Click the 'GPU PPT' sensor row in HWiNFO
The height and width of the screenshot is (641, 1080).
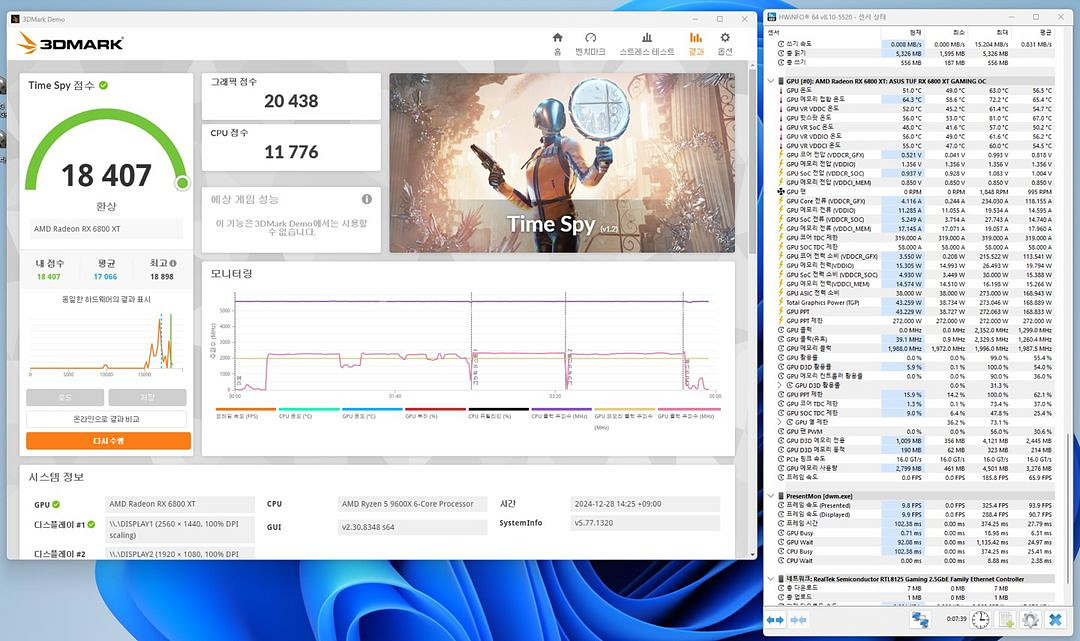(915, 312)
